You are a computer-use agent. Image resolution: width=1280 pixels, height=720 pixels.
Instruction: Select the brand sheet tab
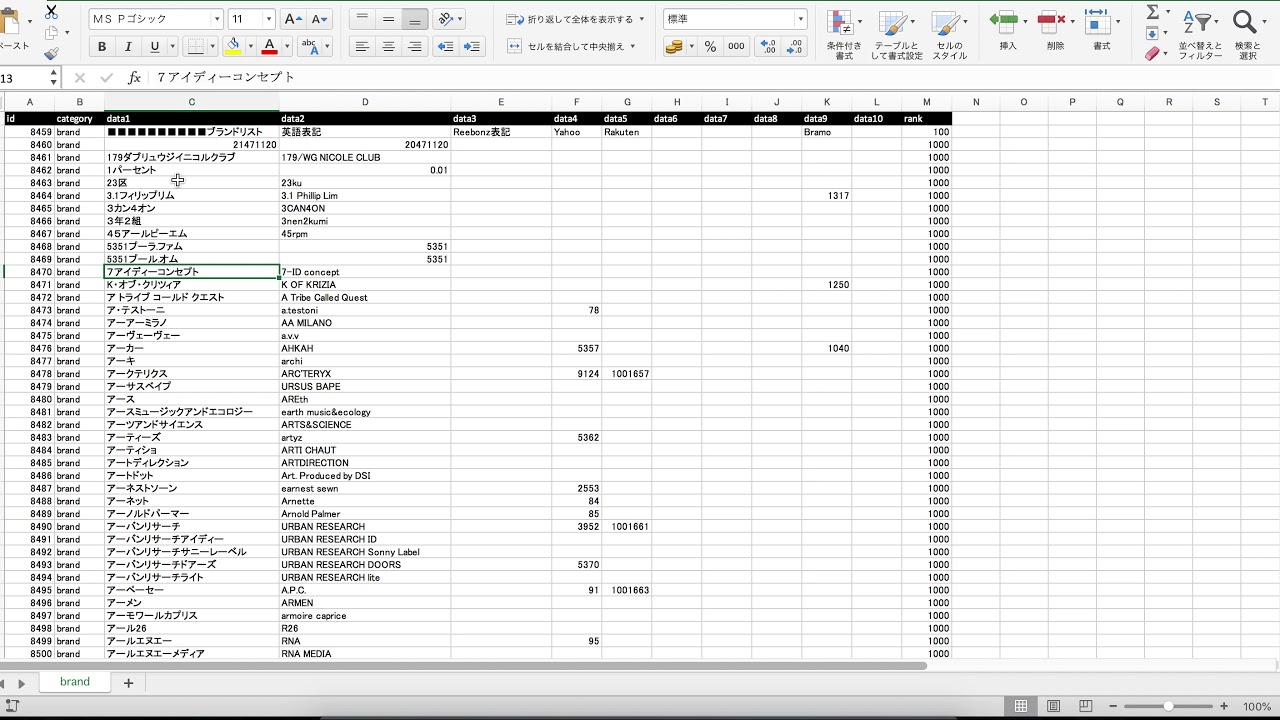click(75, 682)
